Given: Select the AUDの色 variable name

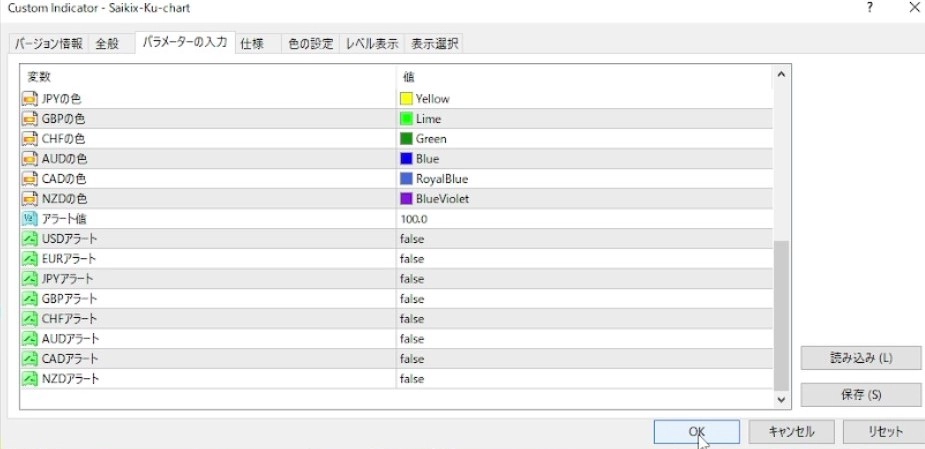Looking at the screenshot, I should (x=64, y=159).
